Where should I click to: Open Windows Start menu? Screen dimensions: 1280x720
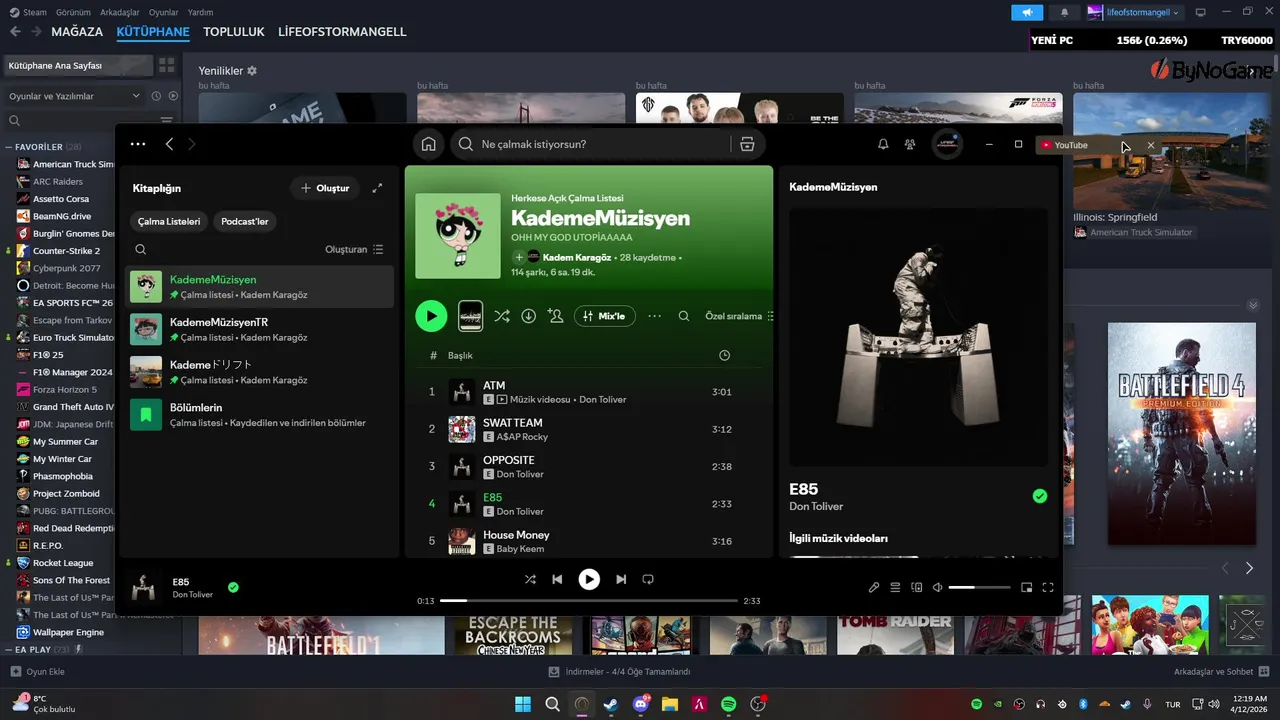pyautogui.click(x=523, y=704)
